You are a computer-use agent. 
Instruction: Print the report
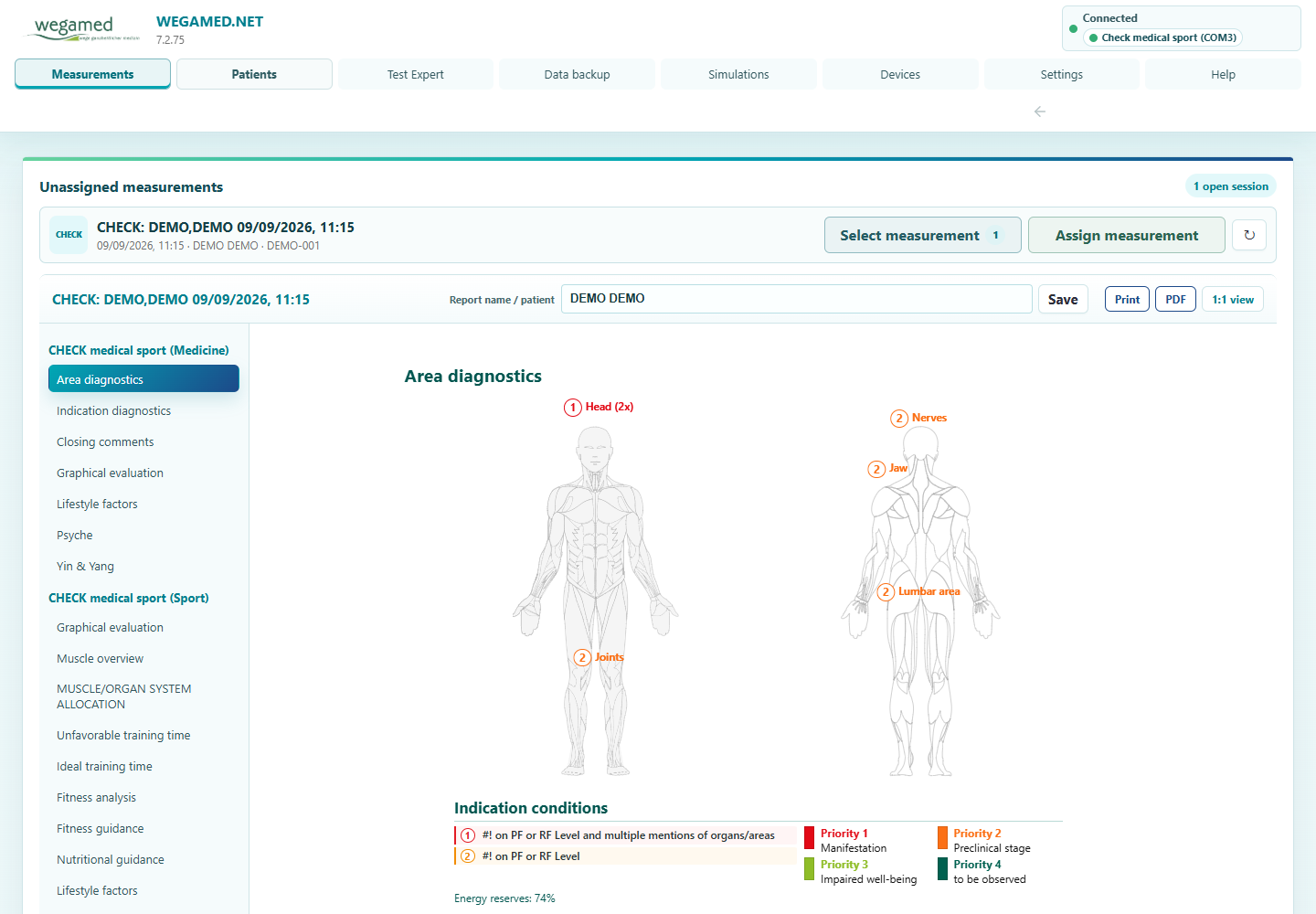[1127, 299]
